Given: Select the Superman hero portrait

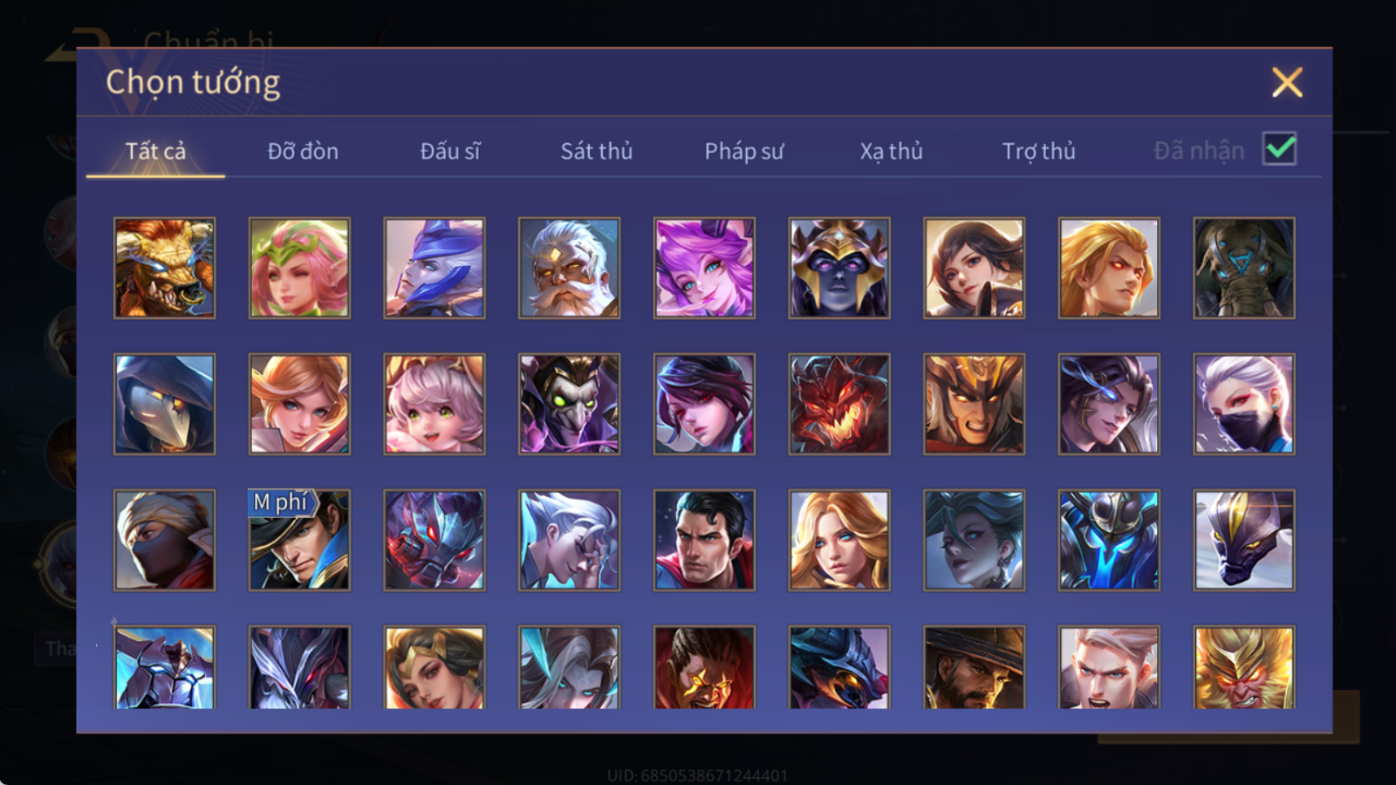Looking at the screenshot, I should click(704, 540).
